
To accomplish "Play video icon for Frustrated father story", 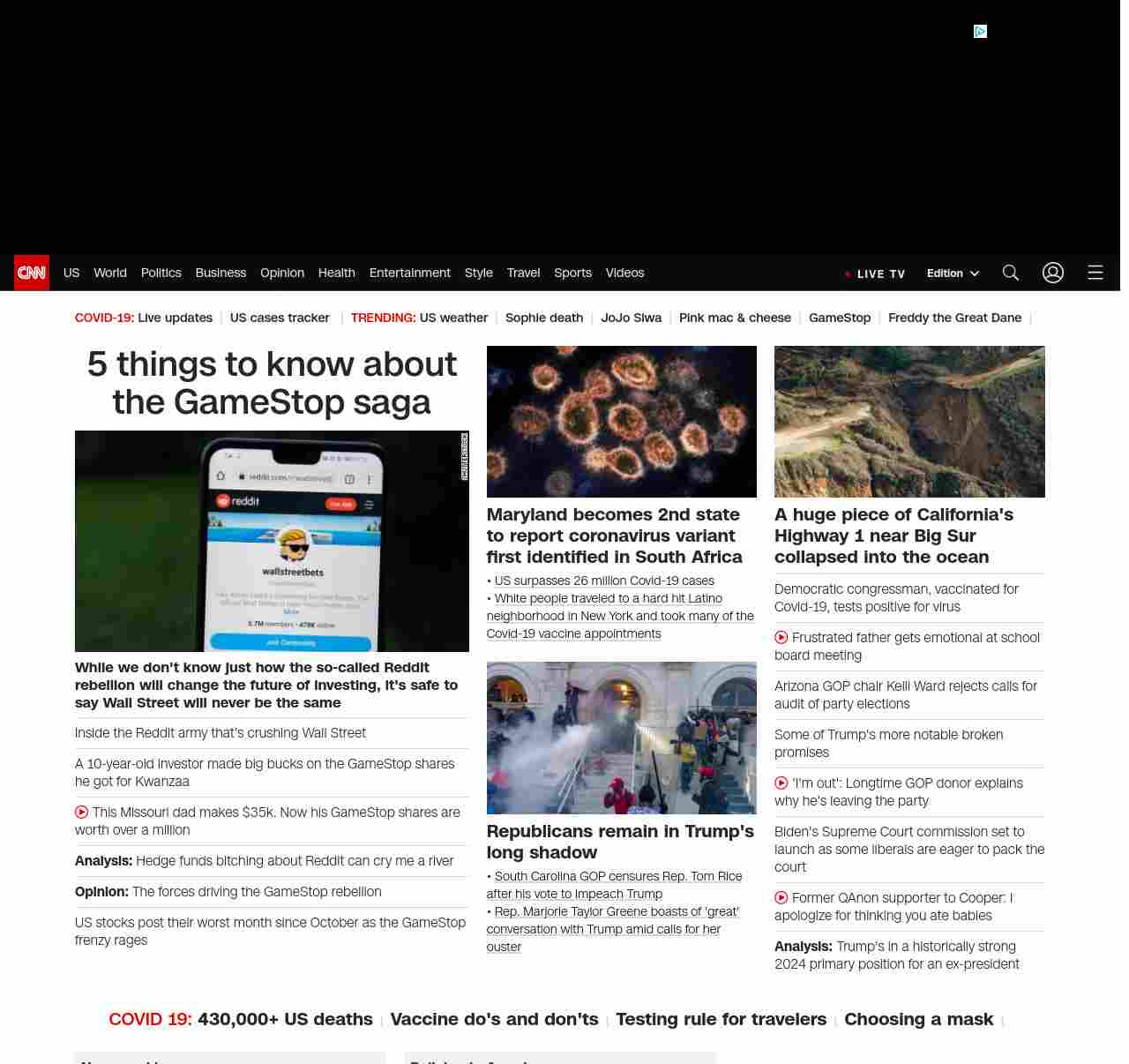I will [x=781, y=638].
